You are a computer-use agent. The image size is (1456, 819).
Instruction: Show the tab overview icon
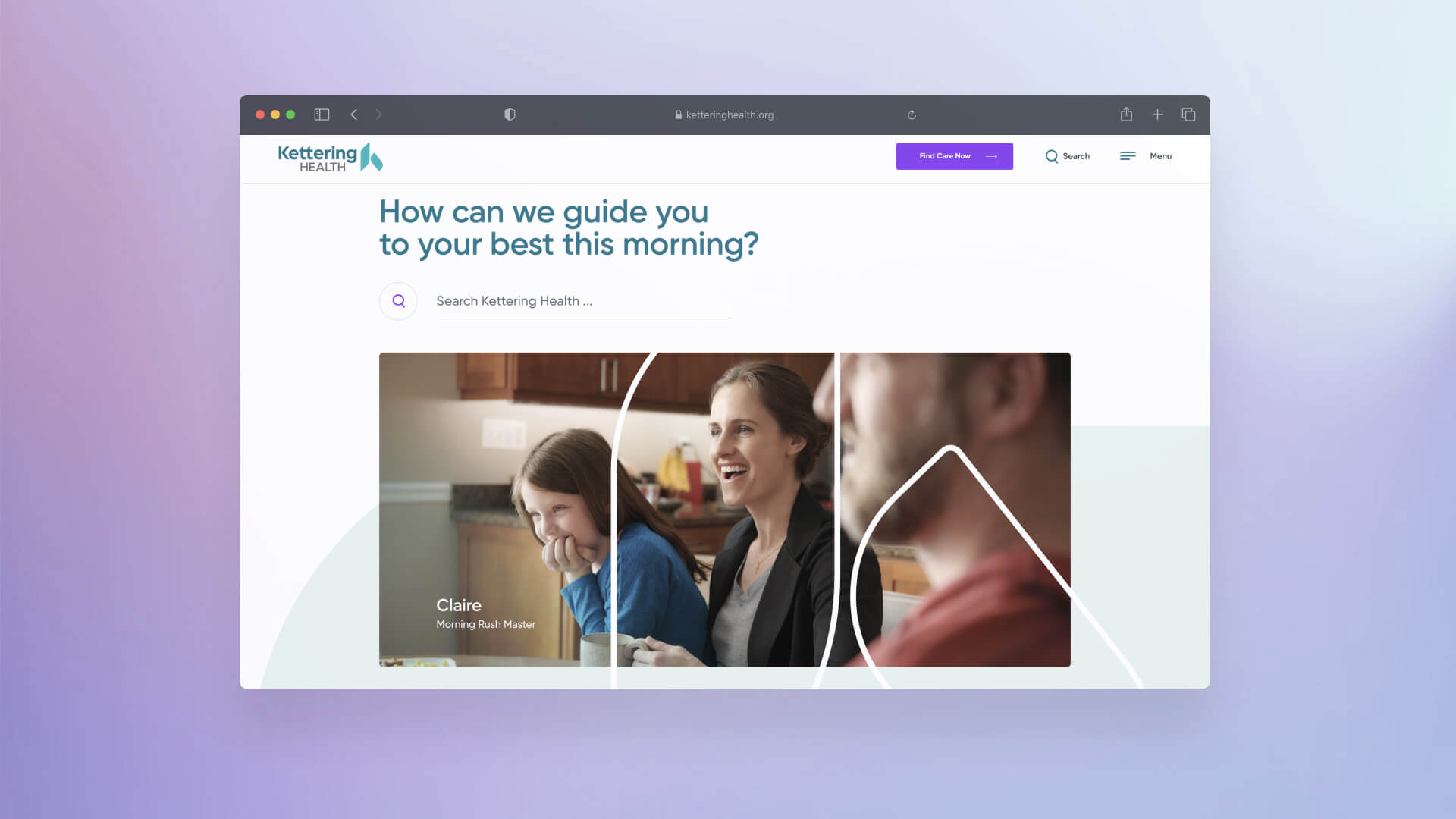pyautogui.click(x=1188, y=115)
